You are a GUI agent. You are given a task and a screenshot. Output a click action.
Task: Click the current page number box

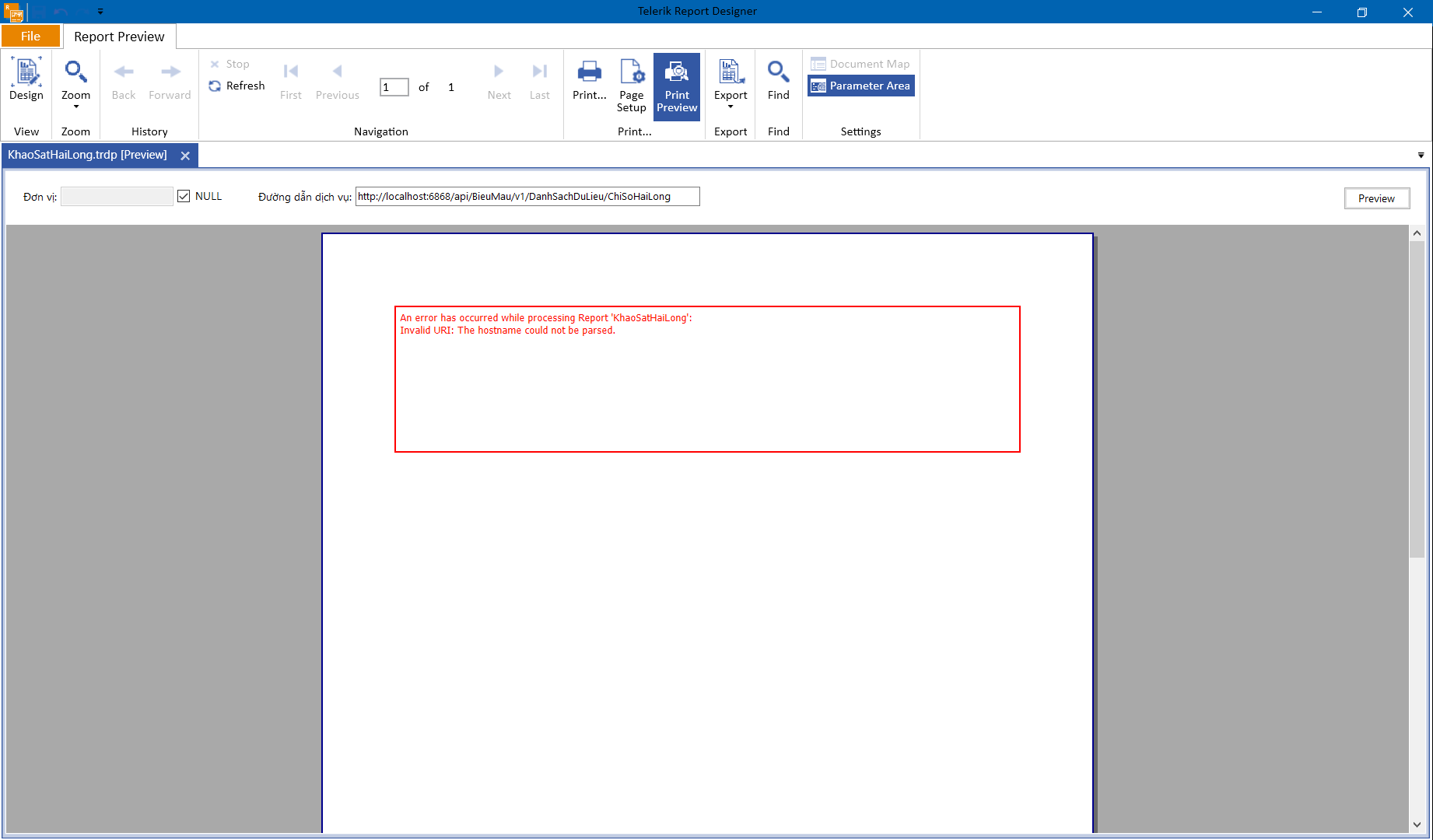[x=394, y=87]
